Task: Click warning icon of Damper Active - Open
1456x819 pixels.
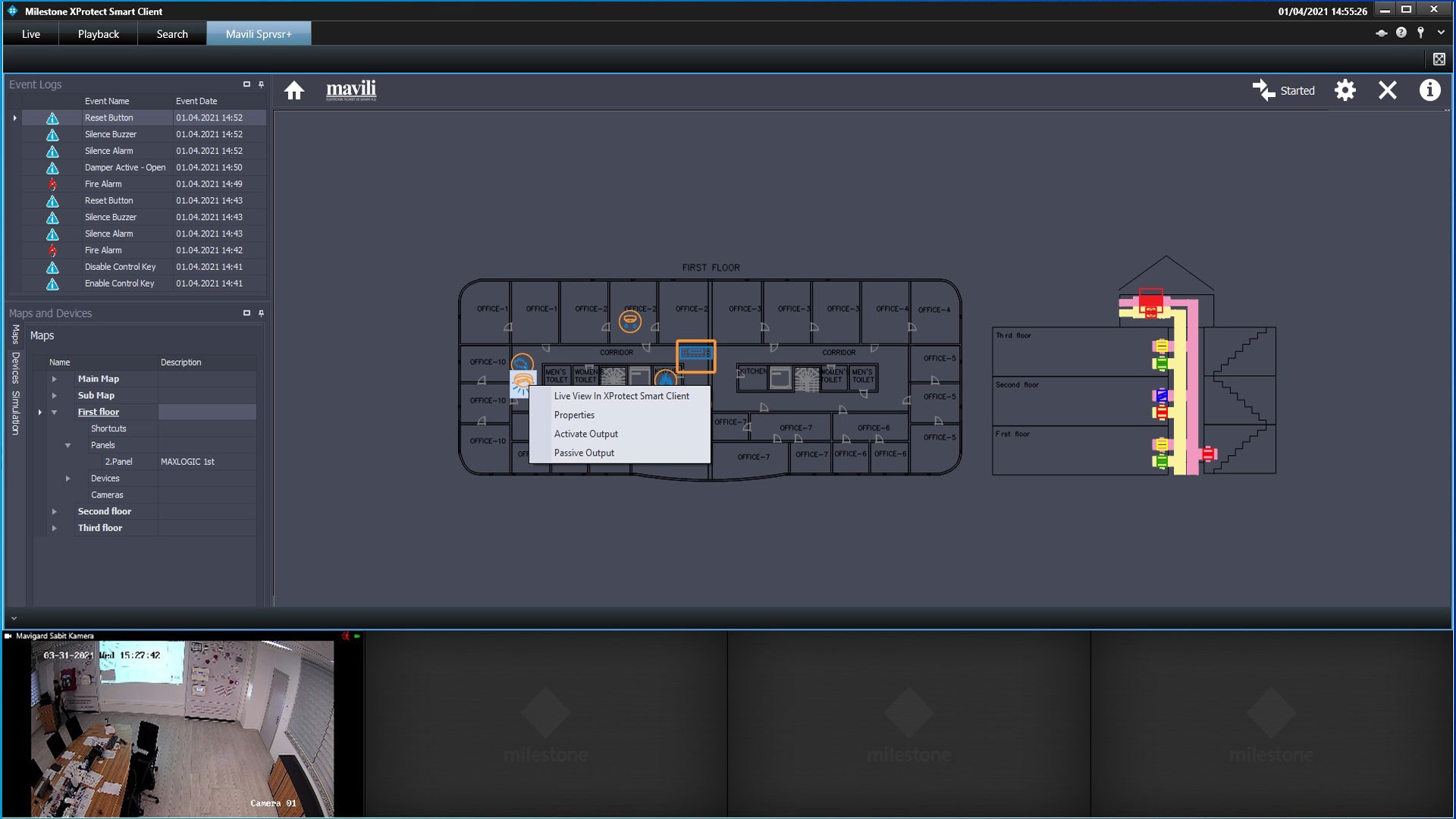Action: (x=52, y=168)
